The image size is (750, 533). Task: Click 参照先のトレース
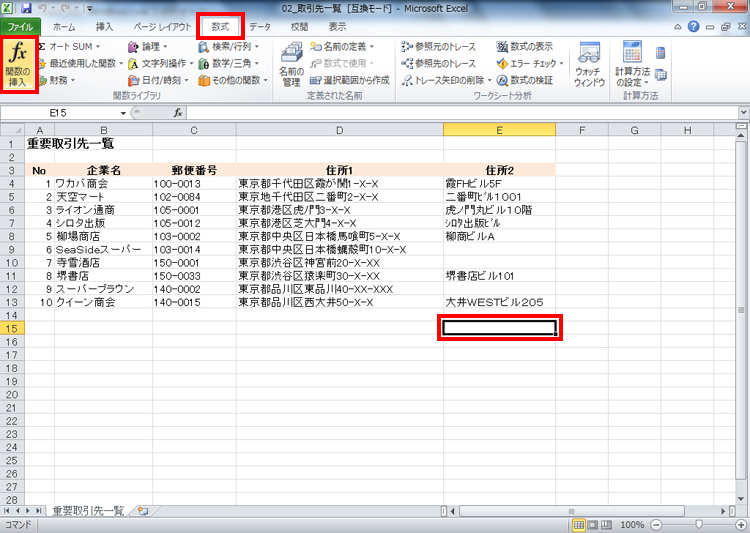(439, 63)
